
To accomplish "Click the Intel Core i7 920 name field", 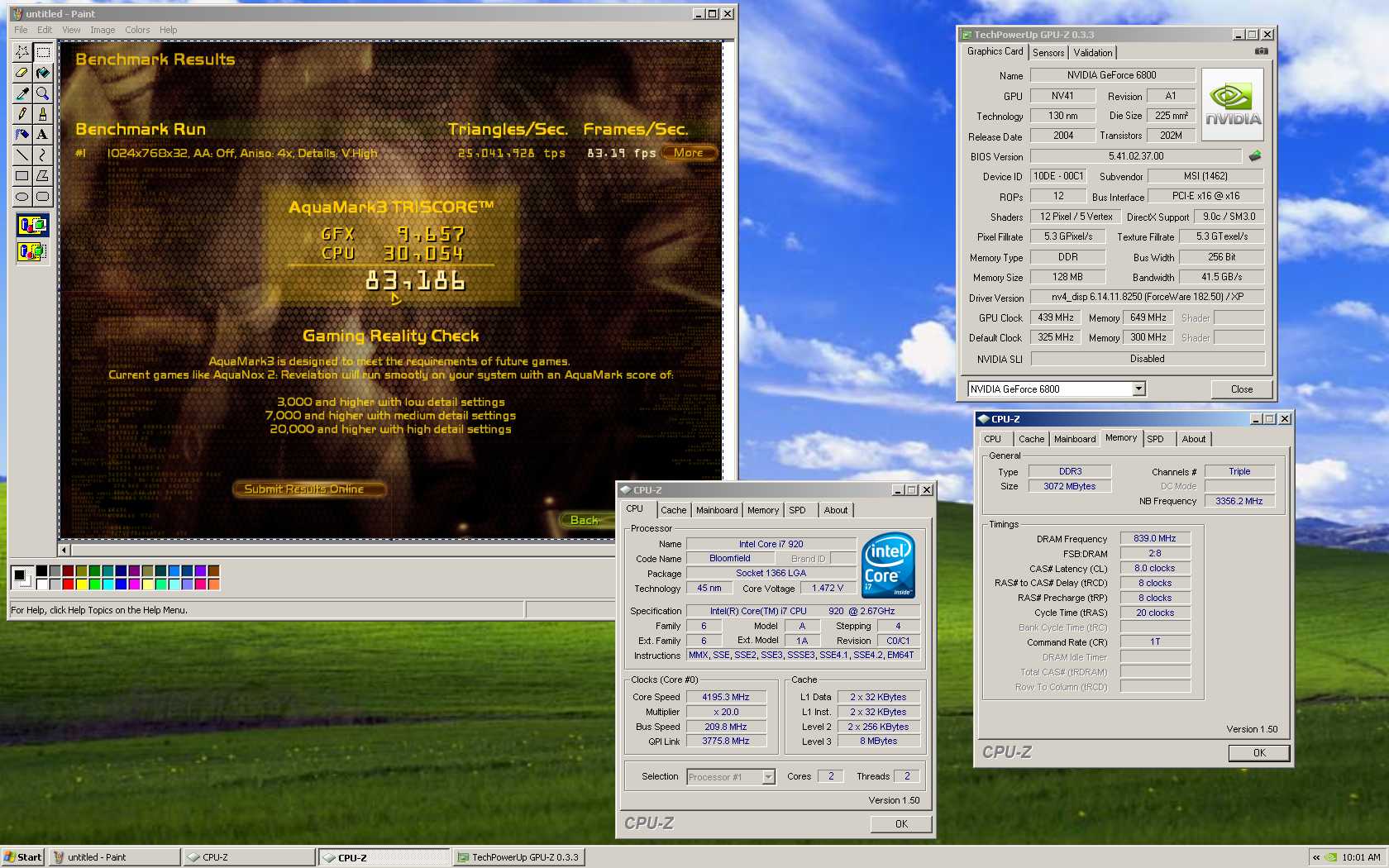I will point(771,544).
